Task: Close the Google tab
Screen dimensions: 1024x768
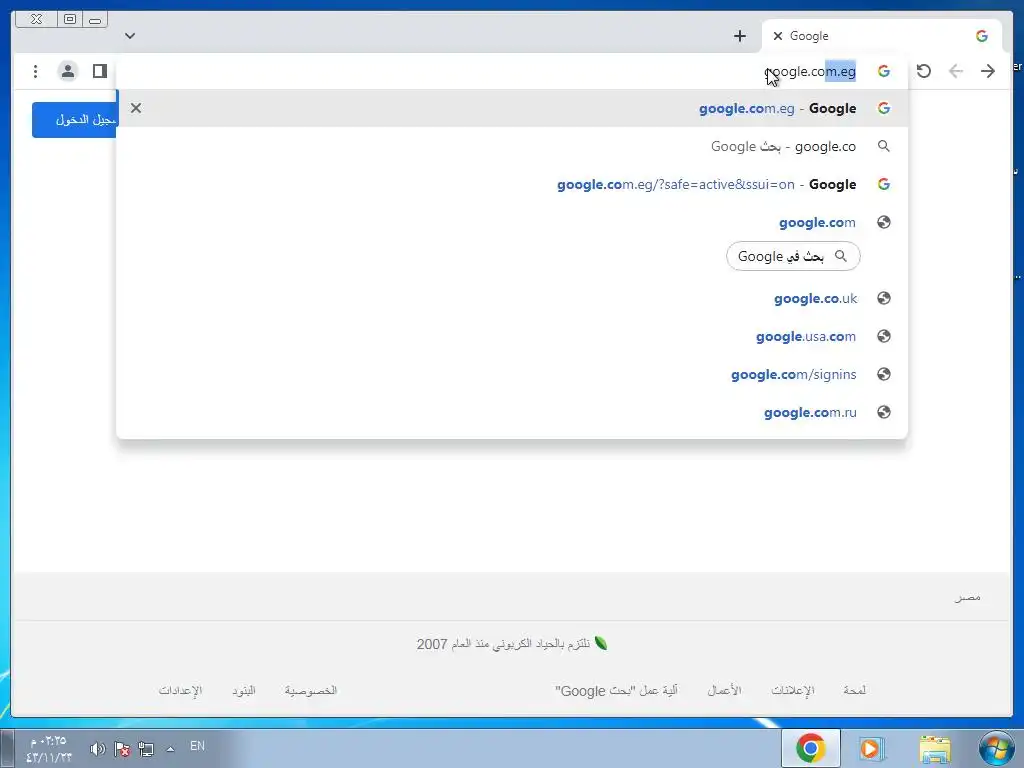Action: [777, 36]
